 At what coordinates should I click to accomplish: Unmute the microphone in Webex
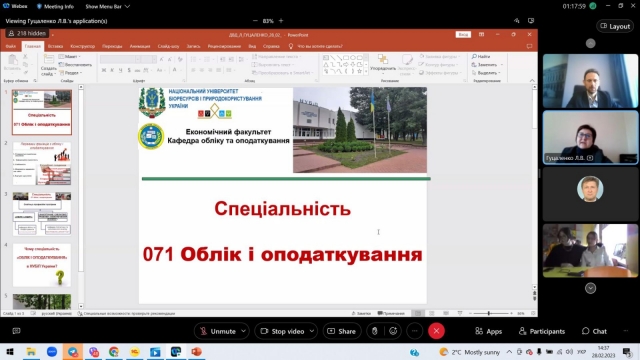click(218, 331)
